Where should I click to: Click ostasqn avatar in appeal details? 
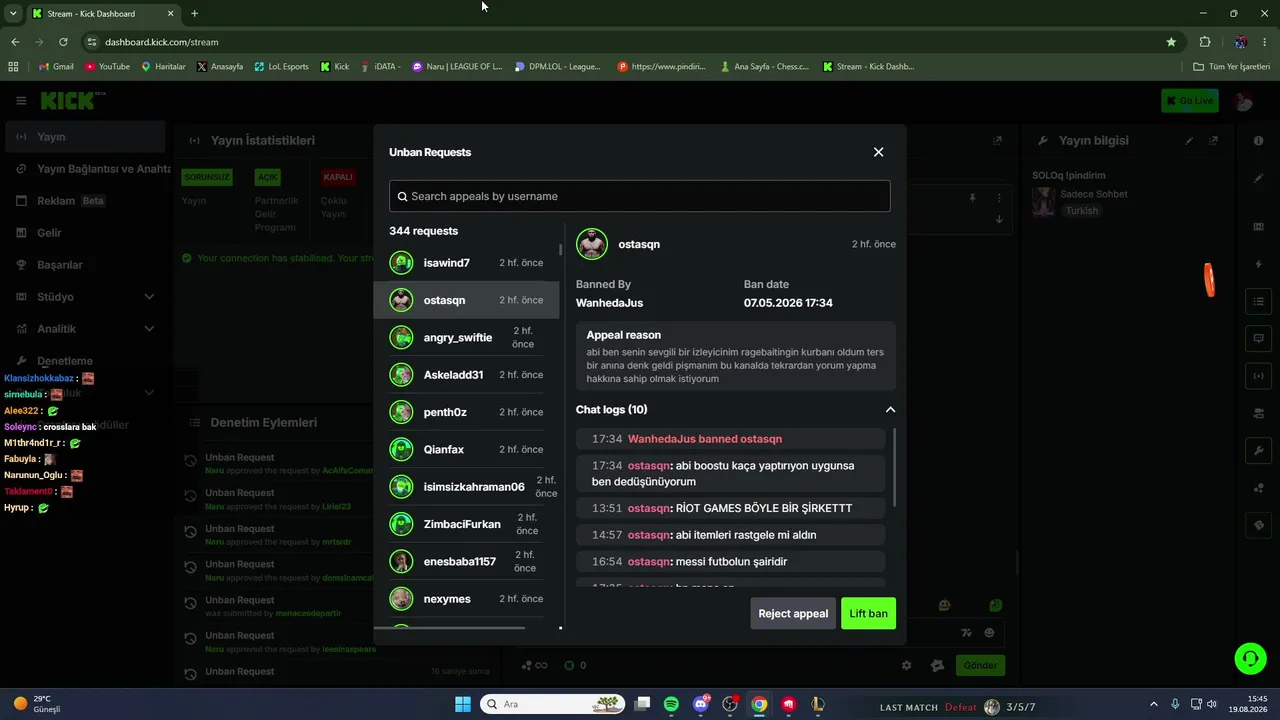592,244
